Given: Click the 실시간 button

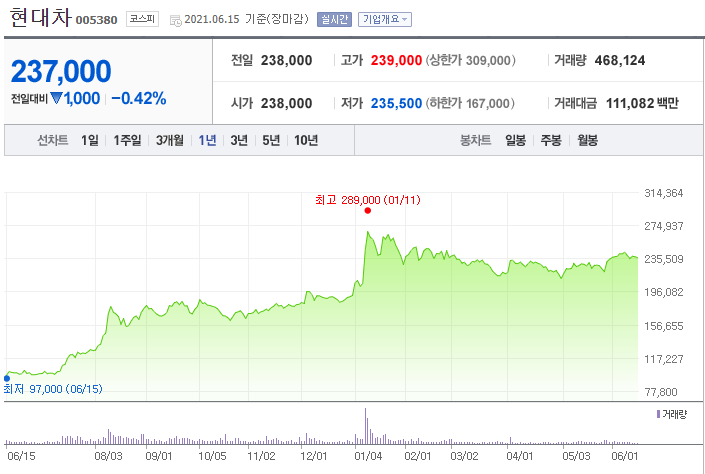Looking at the screenshot, I should coord(334,19).
